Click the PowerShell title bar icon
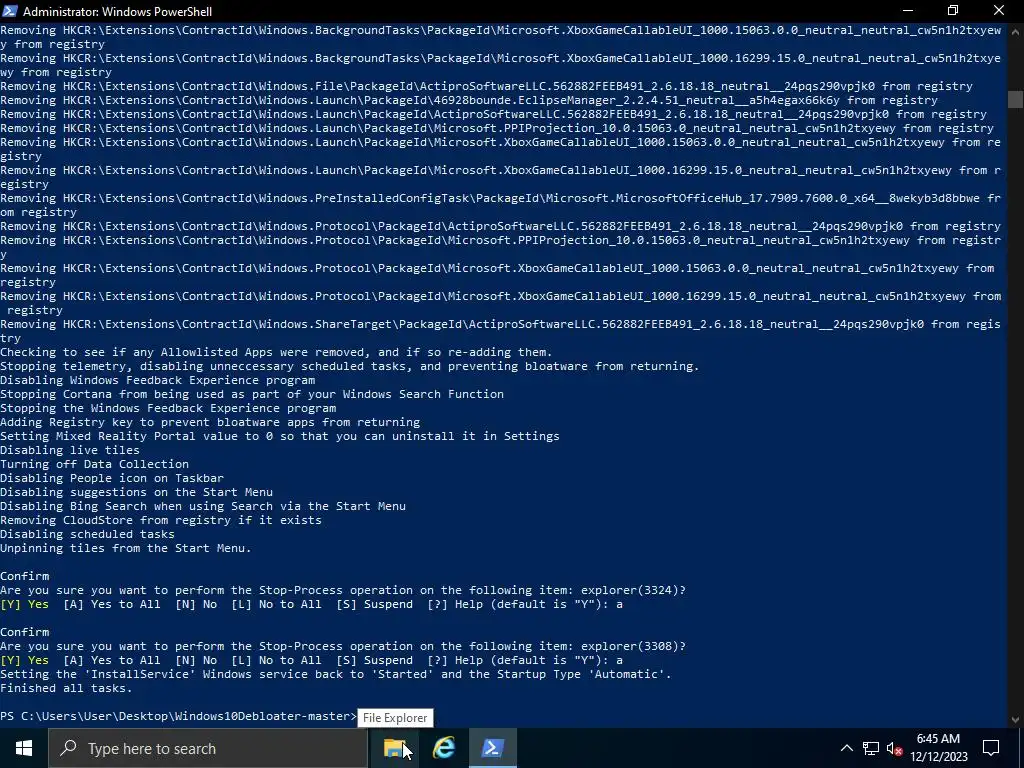1024x768 pixels. coord(10,11)
